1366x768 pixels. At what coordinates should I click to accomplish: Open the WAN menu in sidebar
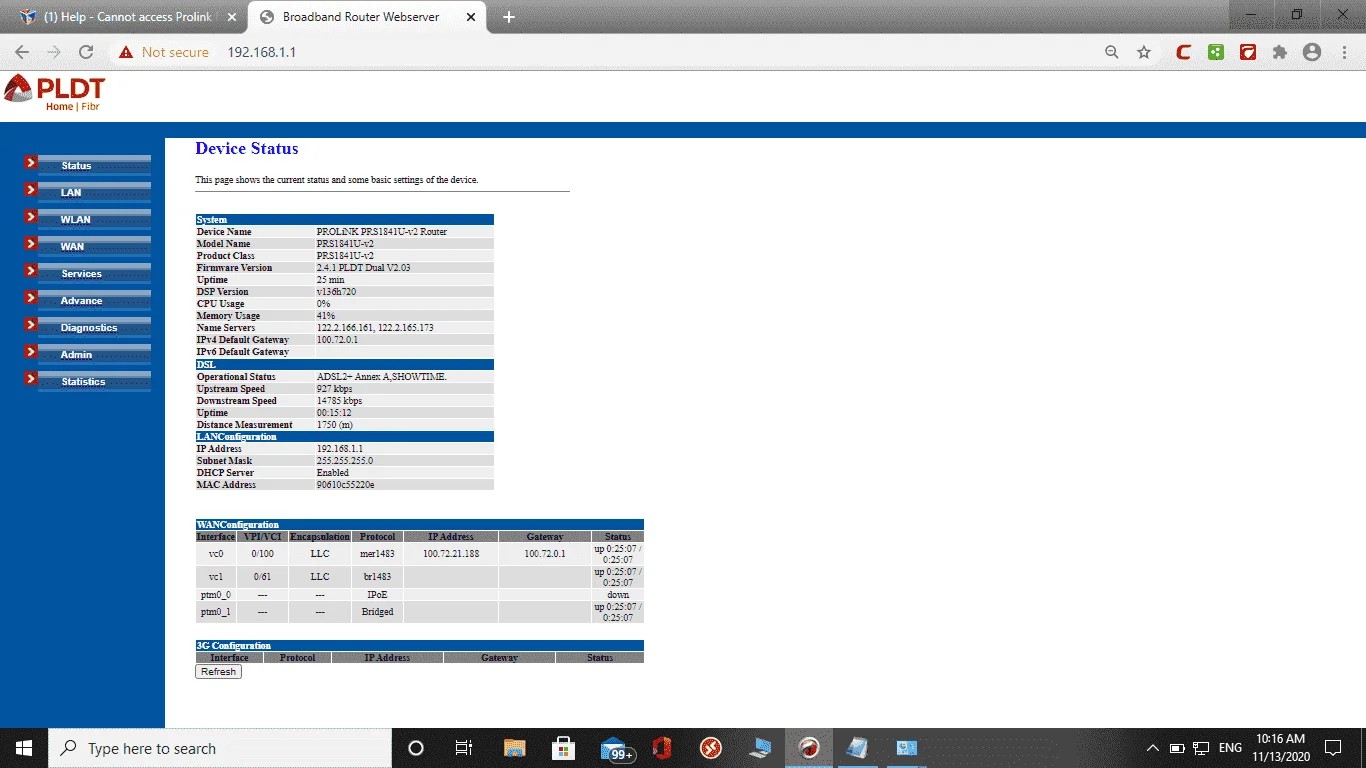[94, 246]
